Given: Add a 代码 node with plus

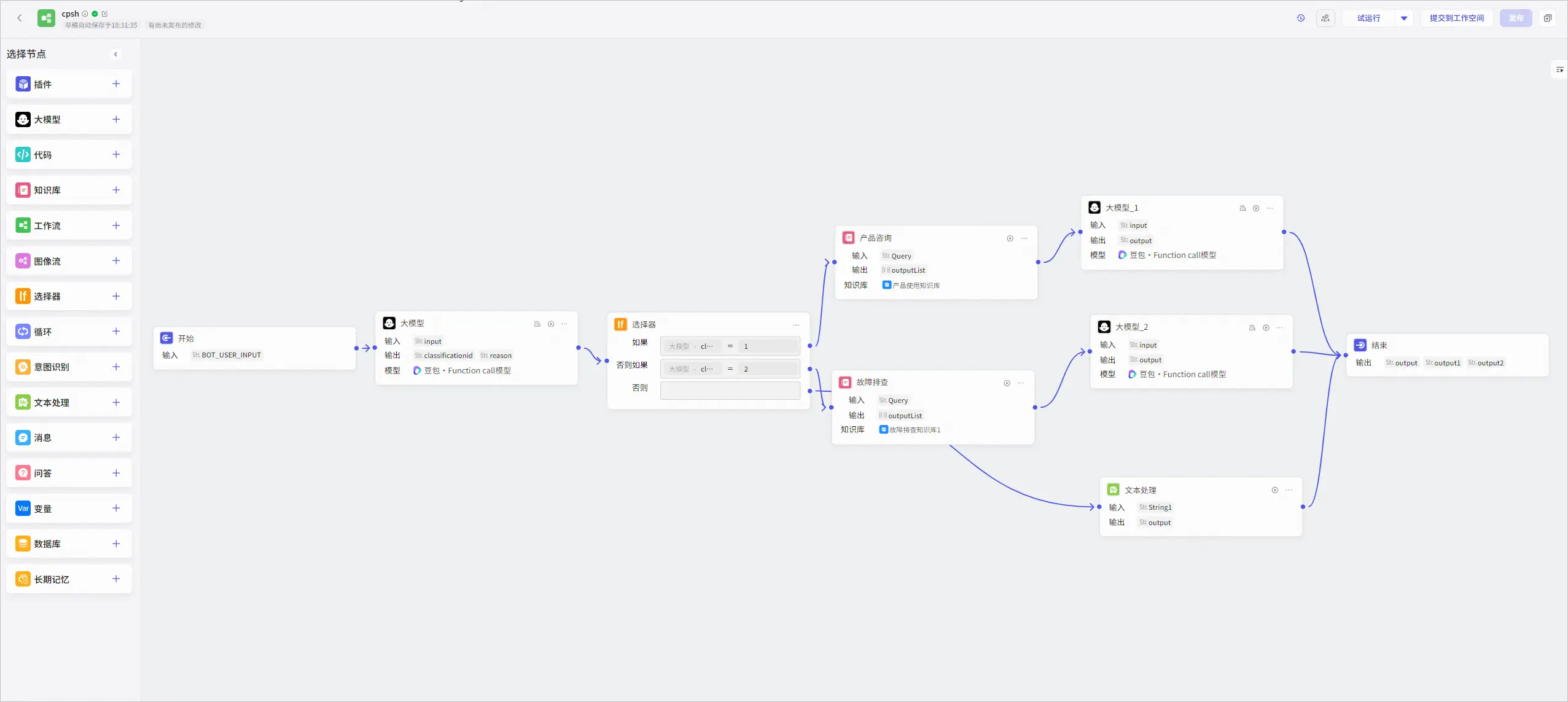Looking at the screenshot, I should click(x=116, y=154).
